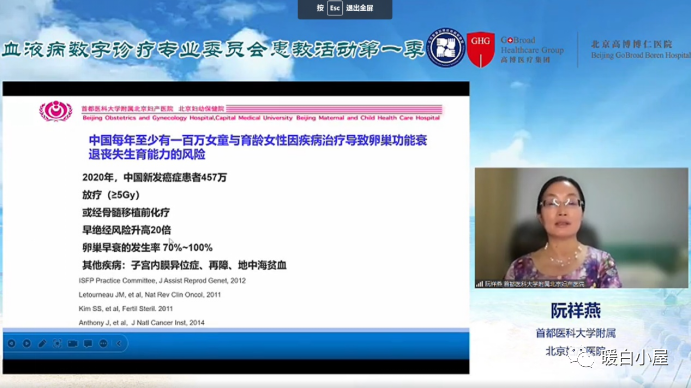Click the Beijing GoBroad Boren Hospital text
The height and width of the screenshot is (388, 691).
pos(641,56)
